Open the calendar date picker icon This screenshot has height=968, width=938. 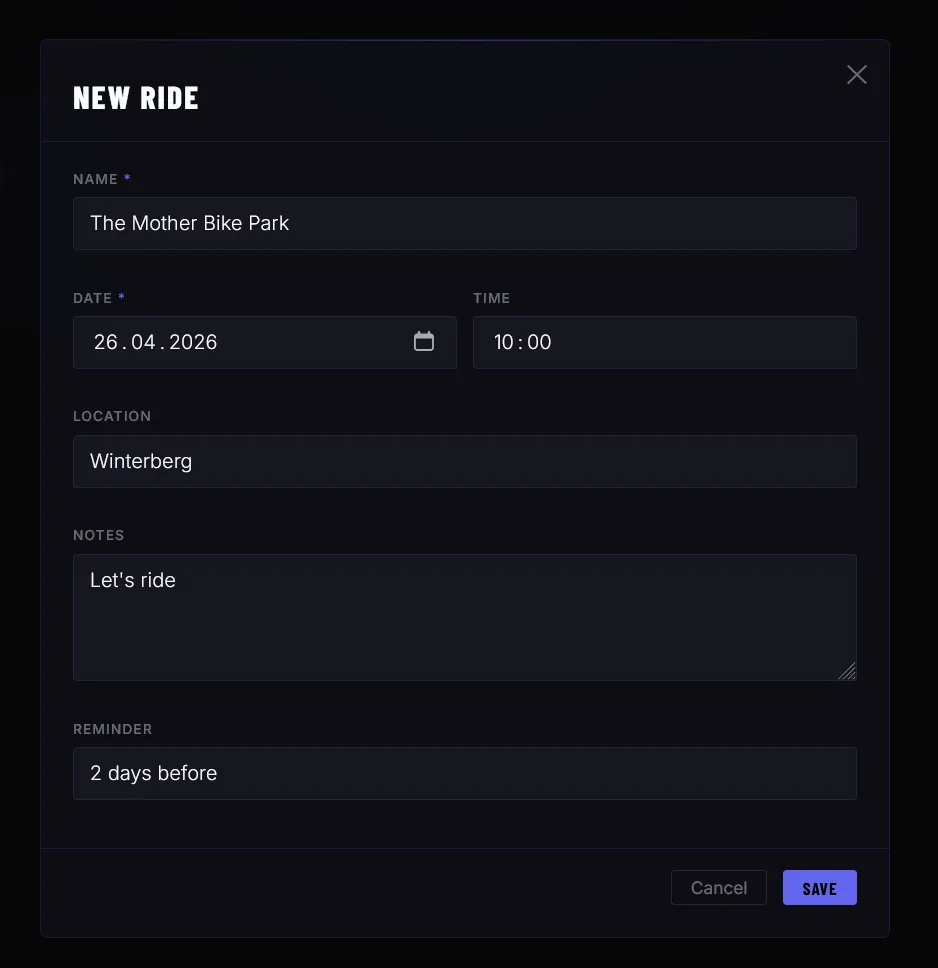[424, 342]
